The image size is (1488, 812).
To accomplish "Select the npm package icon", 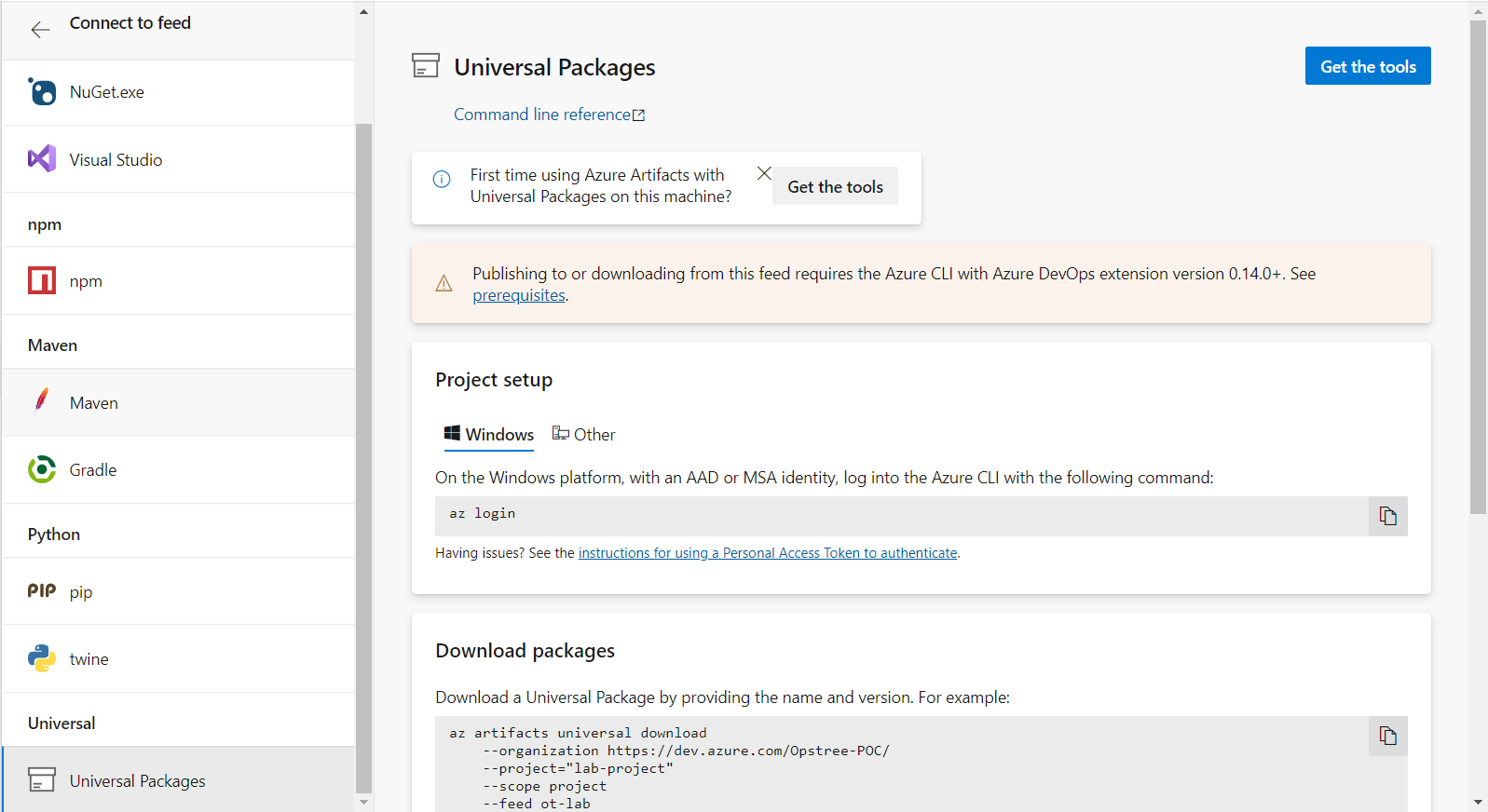I will pyautogui.click(x=42, y=280).
